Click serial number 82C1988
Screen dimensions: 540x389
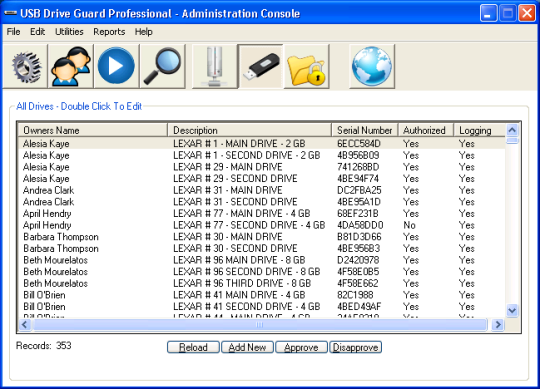point(355,295)
